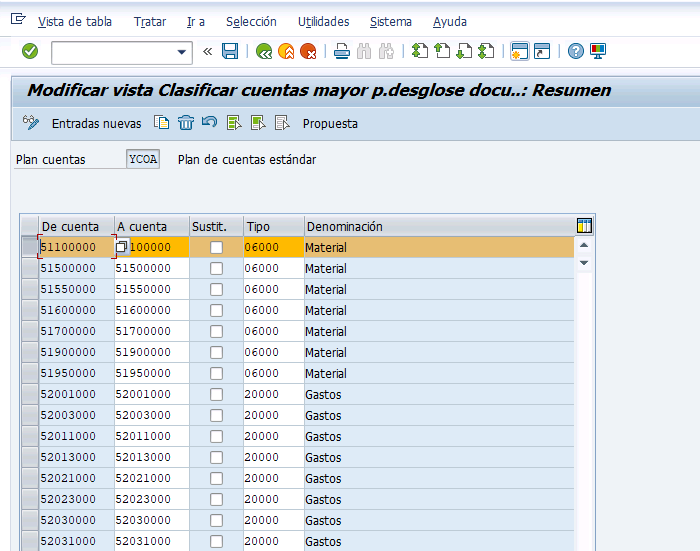Toggle Sustit. checkbox for account 52011000
The height and width of the screenshot is (551, 700).
tap(217, 436)
